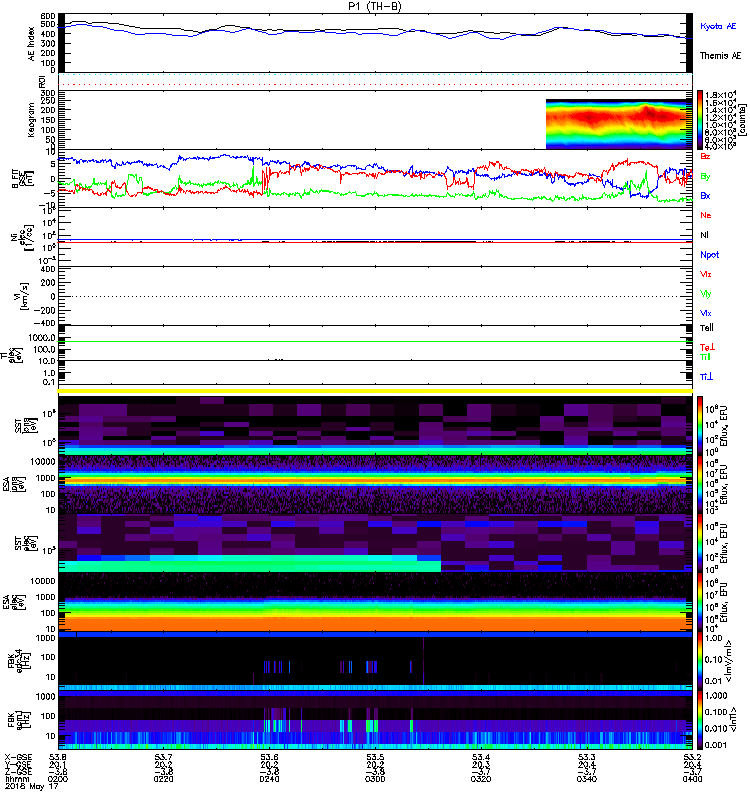Click the X-GSE value '53.3'

587,757
